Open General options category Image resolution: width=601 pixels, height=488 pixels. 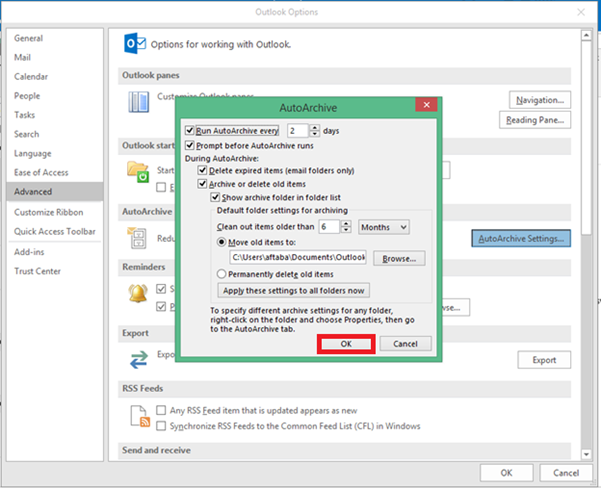point(54,38)
